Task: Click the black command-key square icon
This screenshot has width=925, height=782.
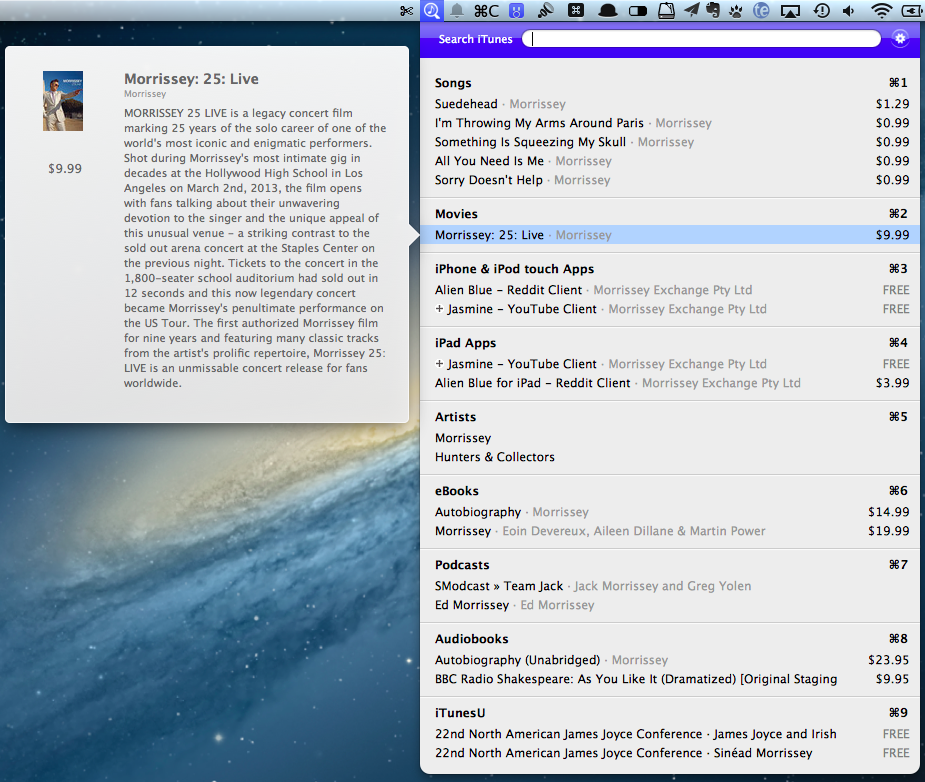Action: [576, 11]
